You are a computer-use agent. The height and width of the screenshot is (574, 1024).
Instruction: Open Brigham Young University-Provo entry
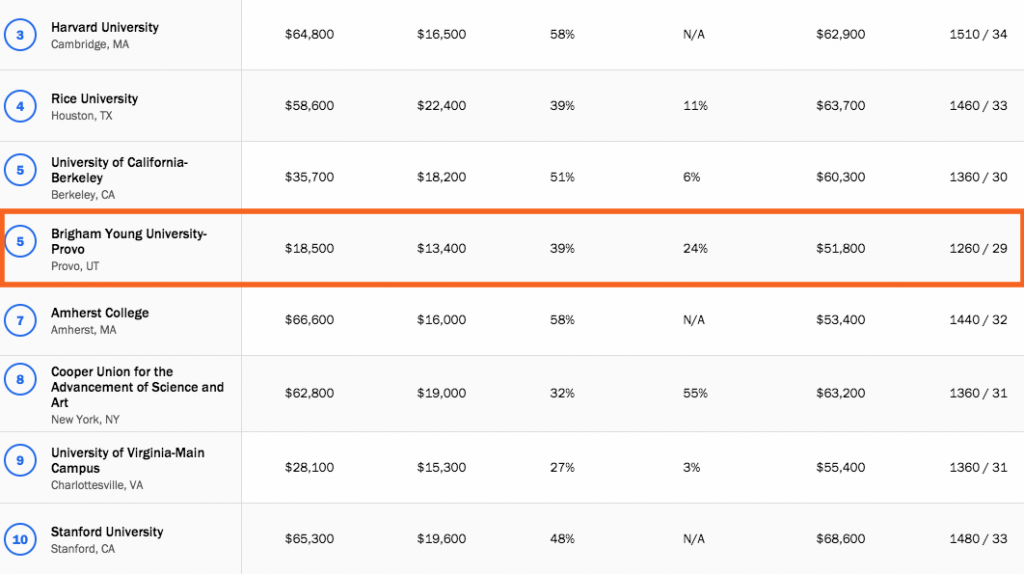coord(129,241)
